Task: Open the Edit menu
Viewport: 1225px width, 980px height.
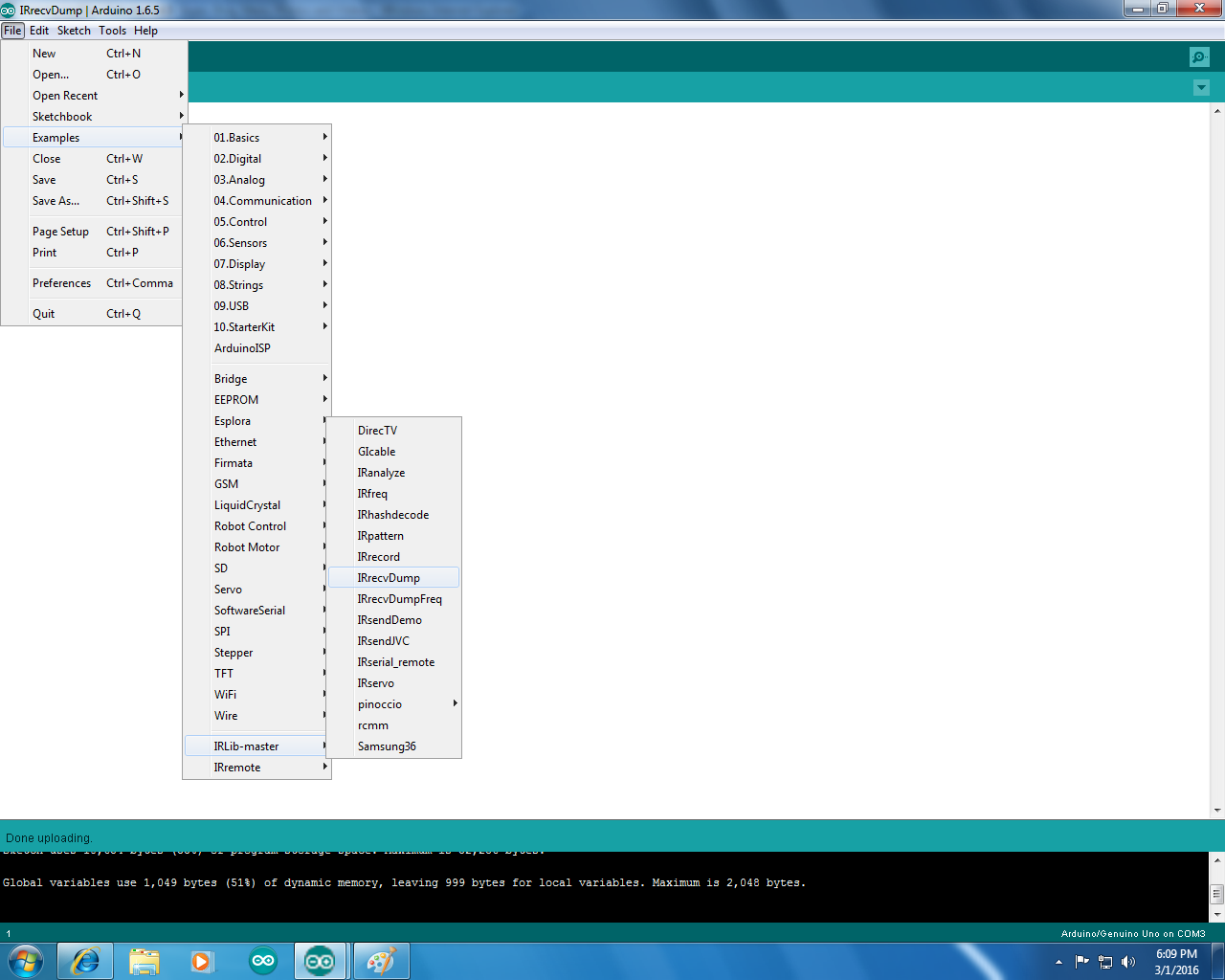Action: pyautogui.click(x=39, y=31)
